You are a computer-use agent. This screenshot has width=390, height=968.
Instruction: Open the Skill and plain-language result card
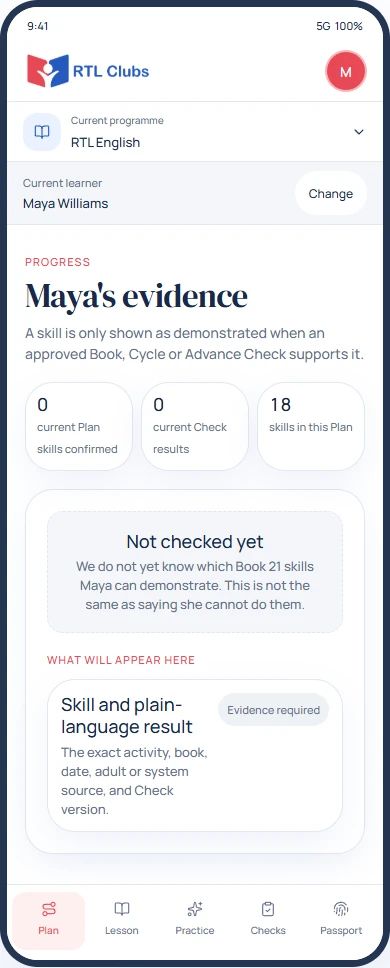[195, 756]
